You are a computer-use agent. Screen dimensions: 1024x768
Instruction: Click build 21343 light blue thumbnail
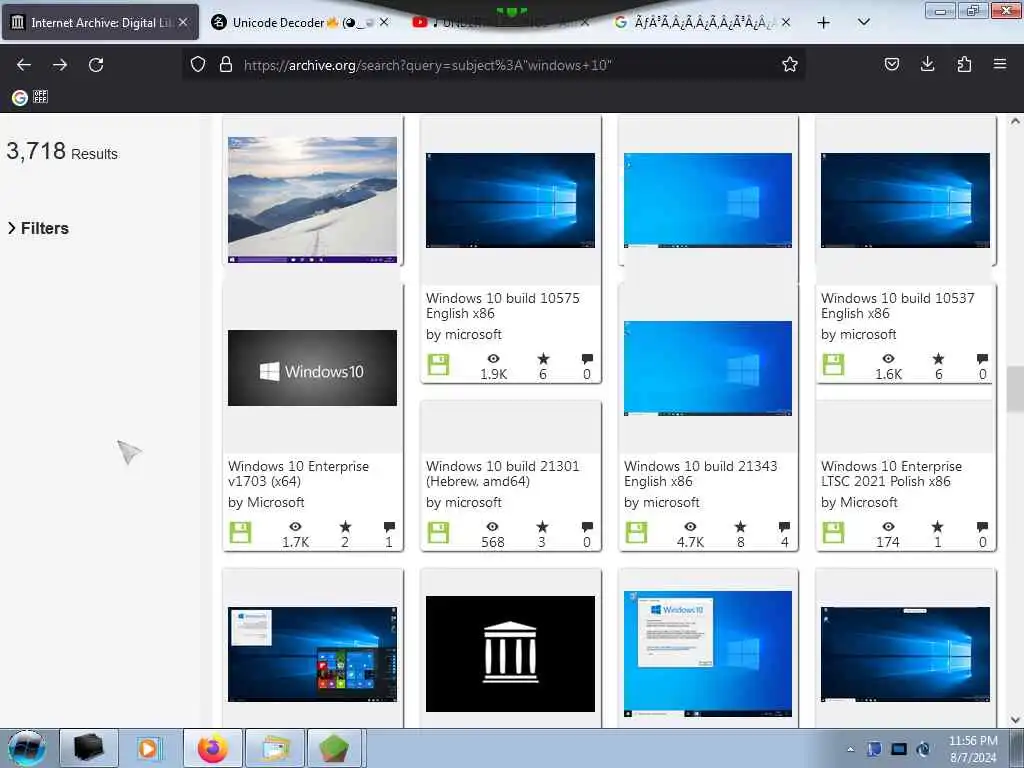pos(708,368)
